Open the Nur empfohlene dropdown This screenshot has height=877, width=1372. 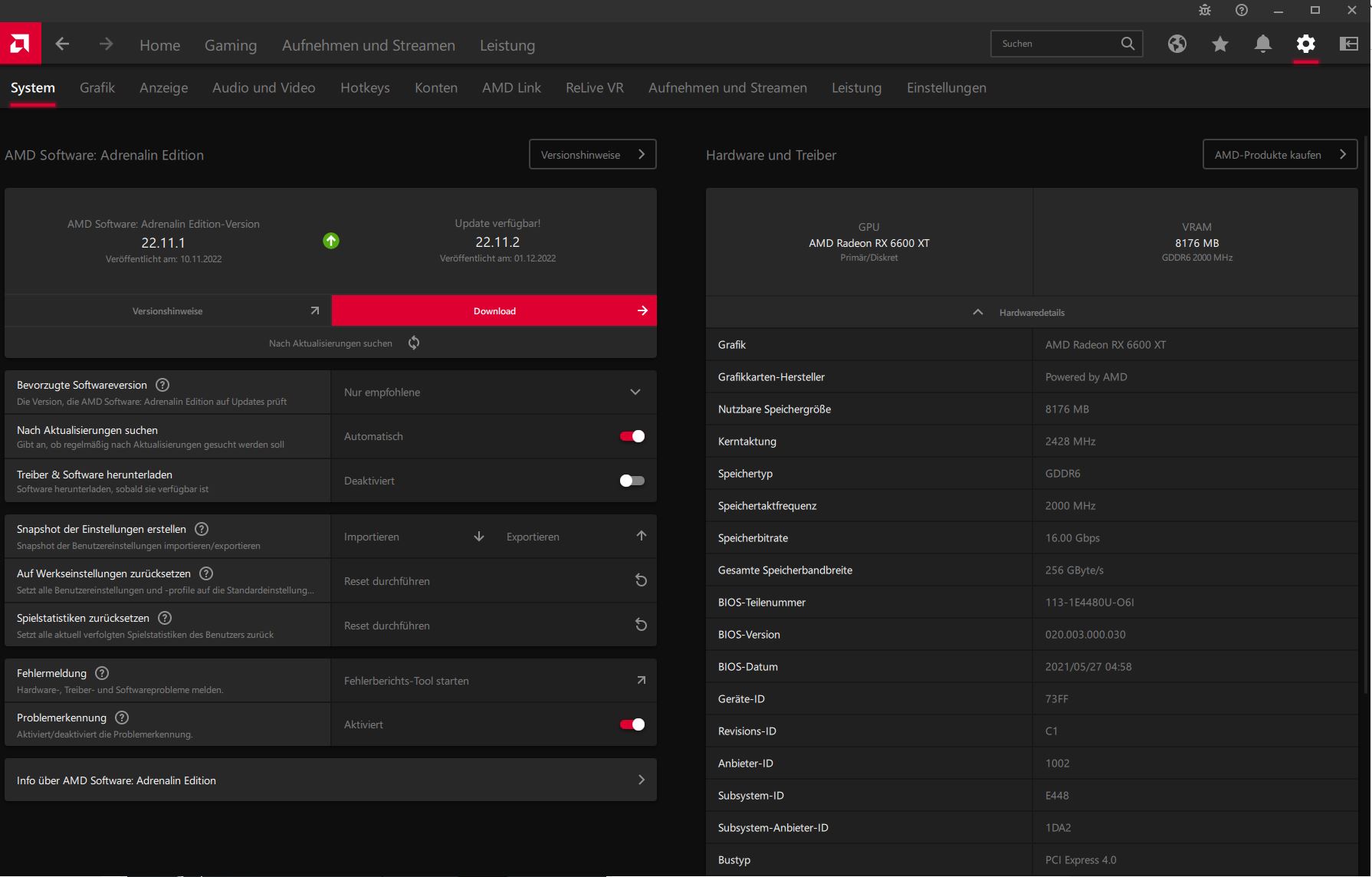[493, 393]
